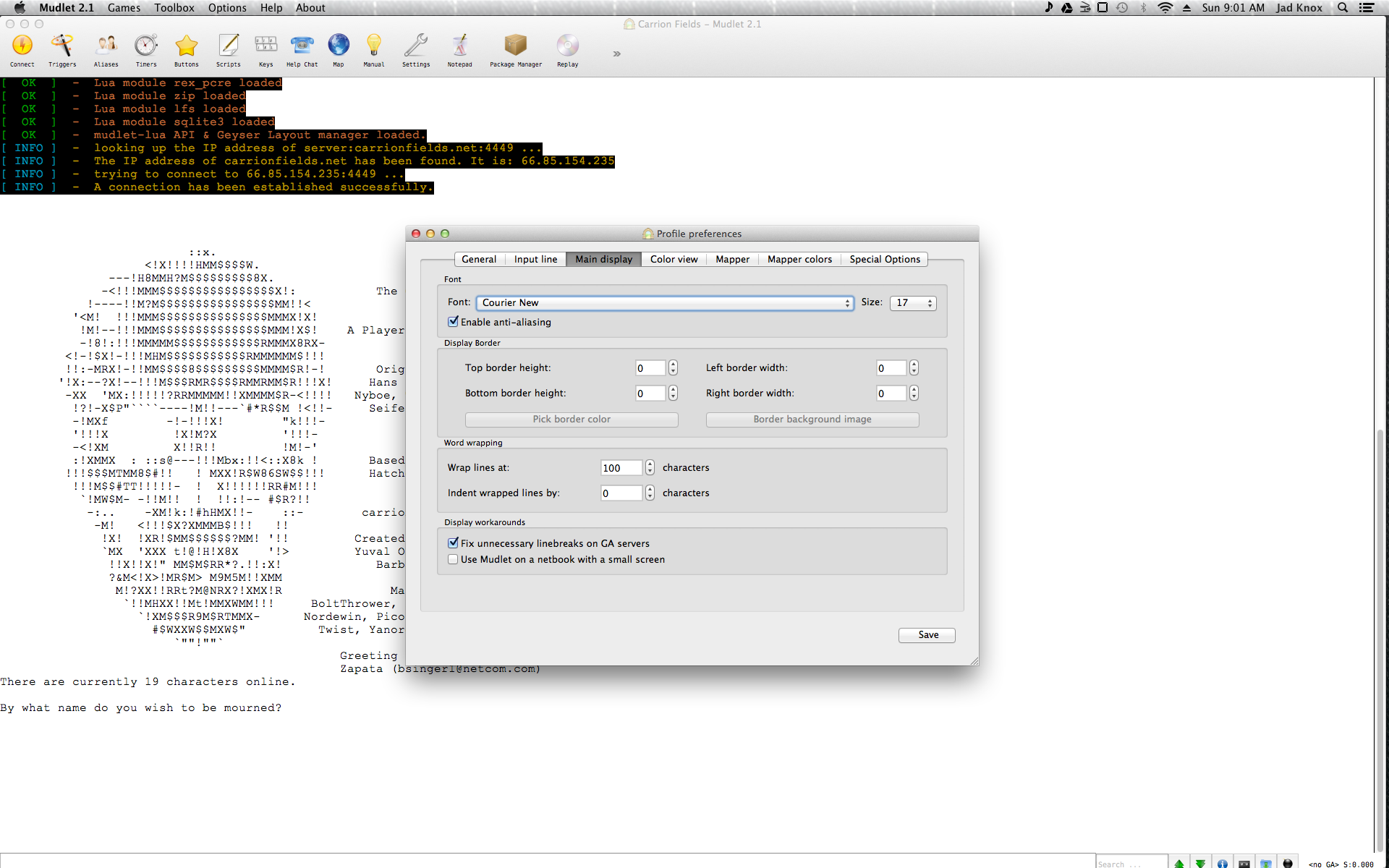Open the font Size dropdown
Image resolution: width=1389 pixels, height=868 pixels.
click(x=913, y=303)
